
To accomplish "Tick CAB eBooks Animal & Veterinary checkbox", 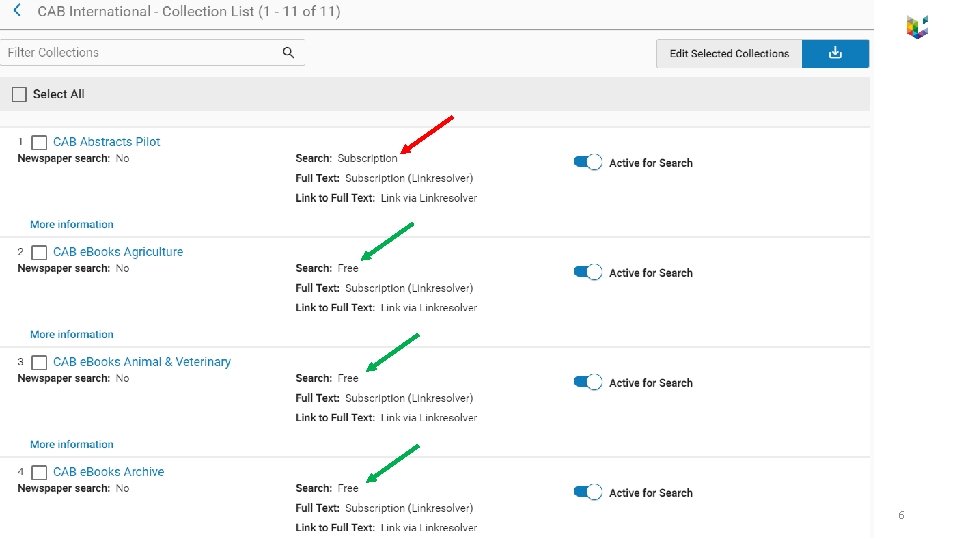I will tap(39, 362).
